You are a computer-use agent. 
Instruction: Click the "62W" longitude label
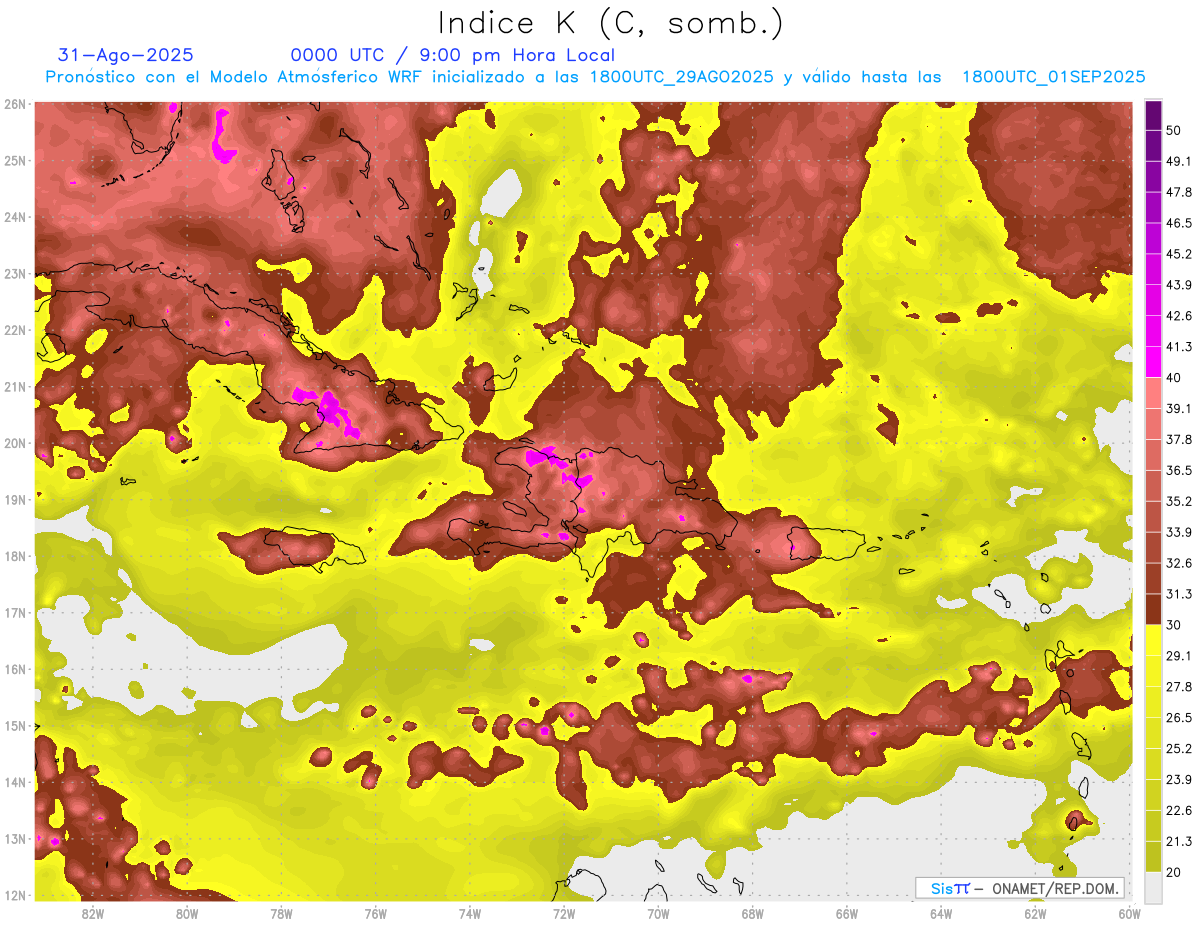point(1035,914)
